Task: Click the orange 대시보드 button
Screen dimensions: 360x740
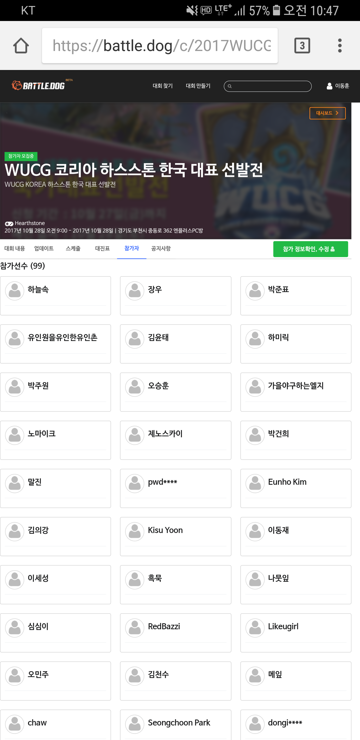Action: 327,113
